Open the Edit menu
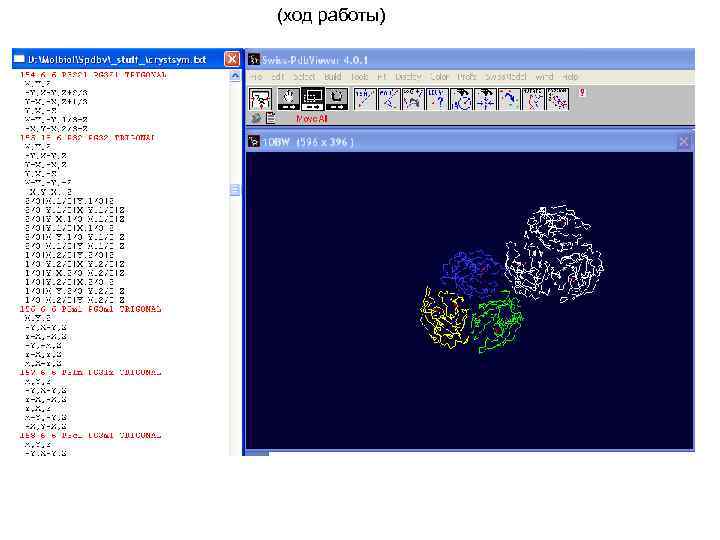This screenshot has height=540, width=720. tap(278, 77)
